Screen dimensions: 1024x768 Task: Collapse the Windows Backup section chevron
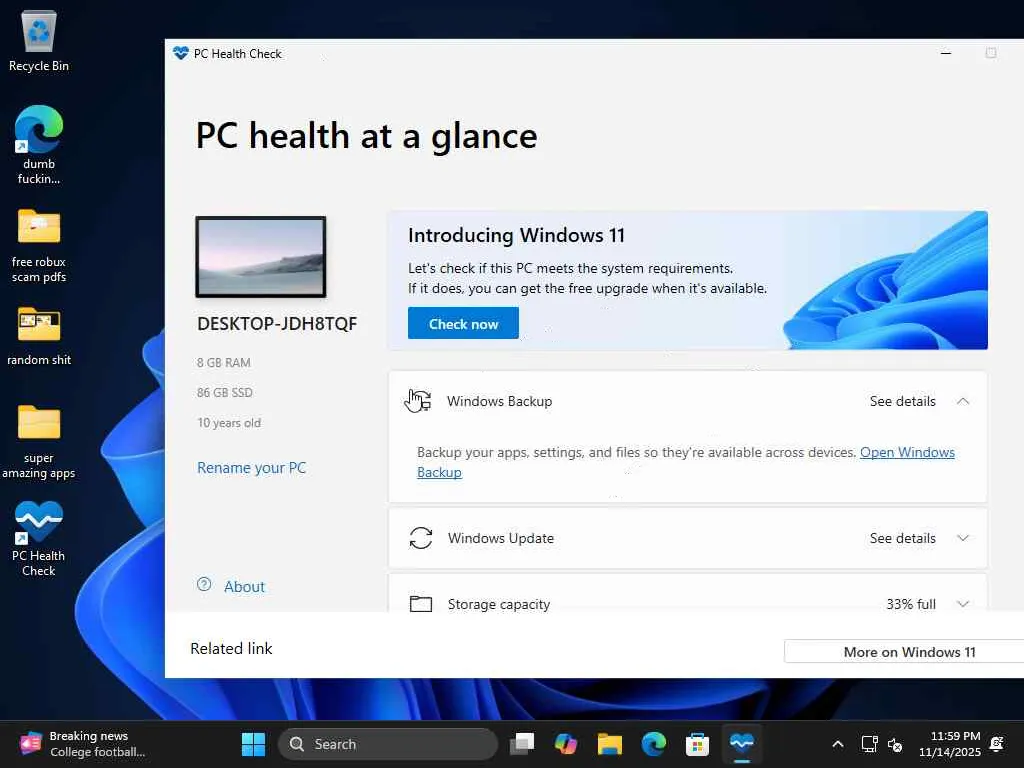coord(963,401)
